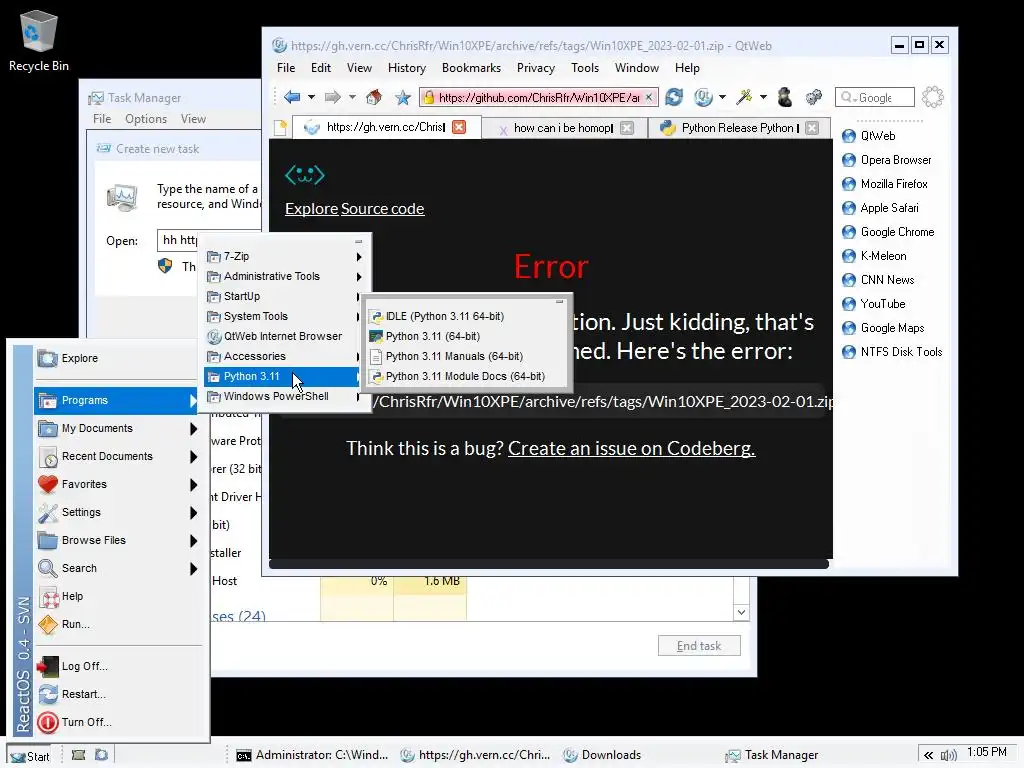The height and width of the screenshot is (768, 1024).
Task: Open a new tab with page icon
Action: coord(280,127)
